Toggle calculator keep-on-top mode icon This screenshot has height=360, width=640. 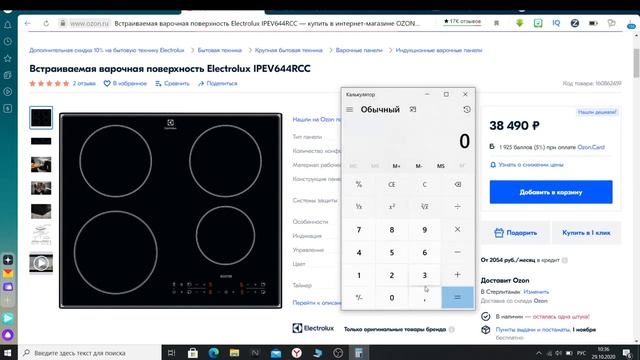(x=413, y=109)
